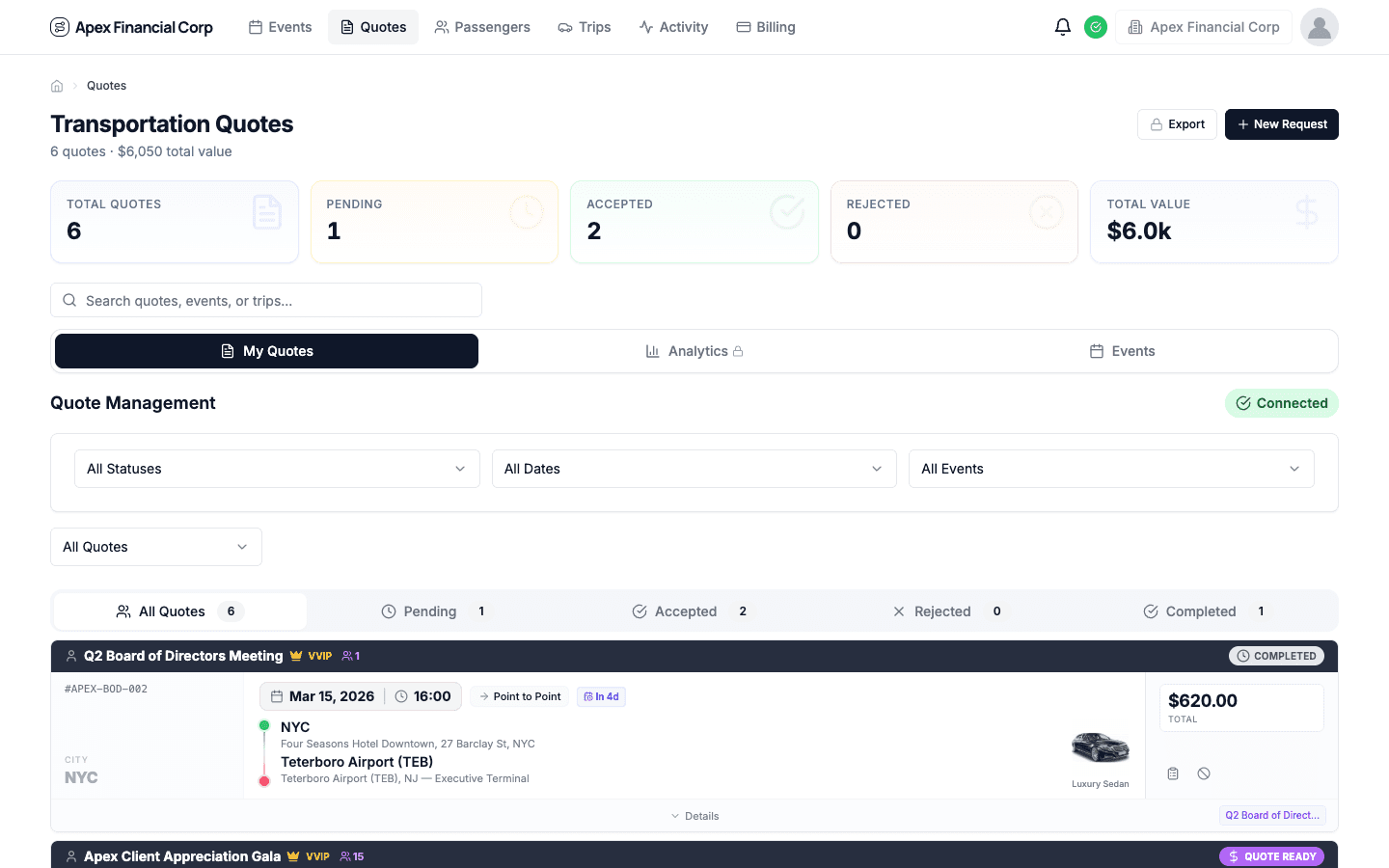
Task: Copy quote using the clipboard icon
Action: pos(1173,773)
